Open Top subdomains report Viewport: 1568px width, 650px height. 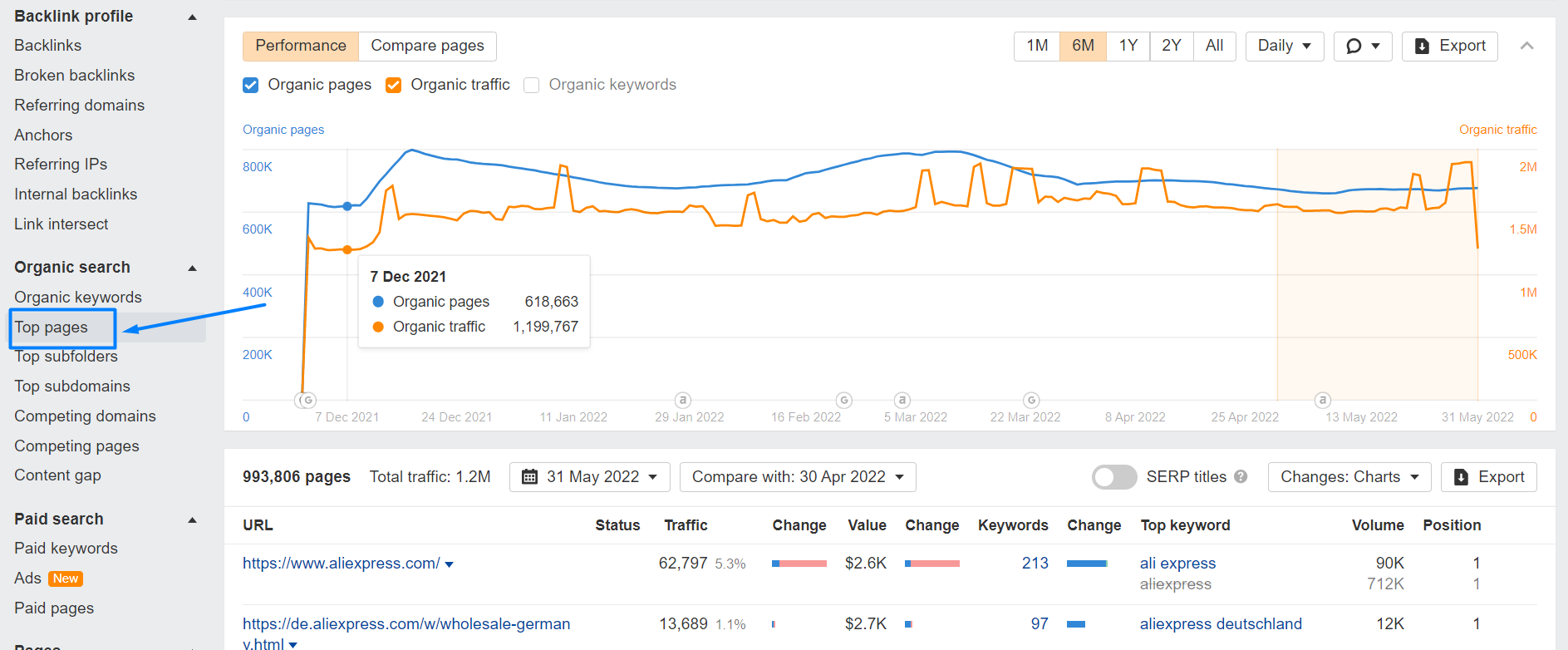pos(72,387)
